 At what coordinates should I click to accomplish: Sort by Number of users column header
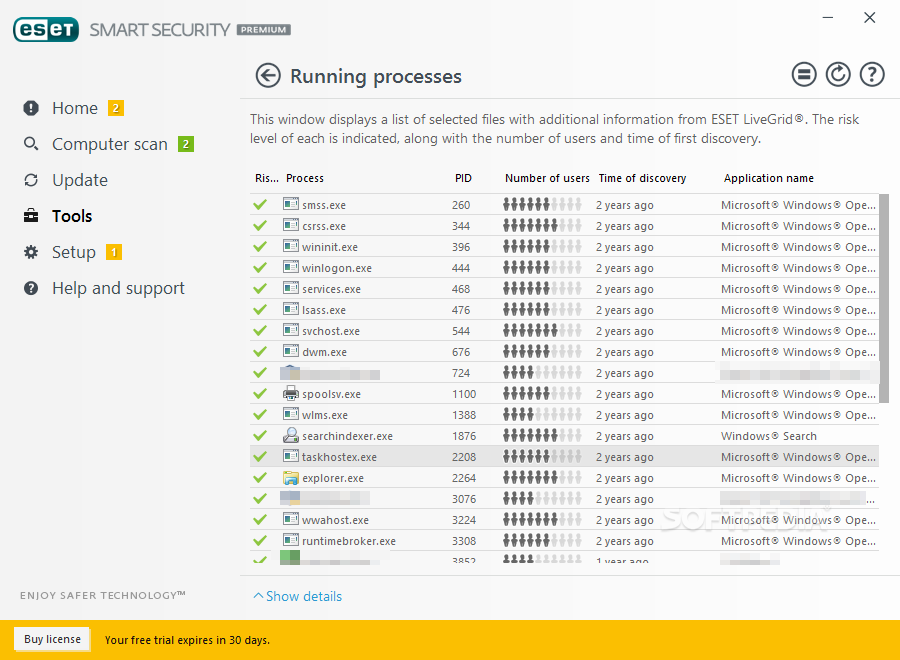547,178
